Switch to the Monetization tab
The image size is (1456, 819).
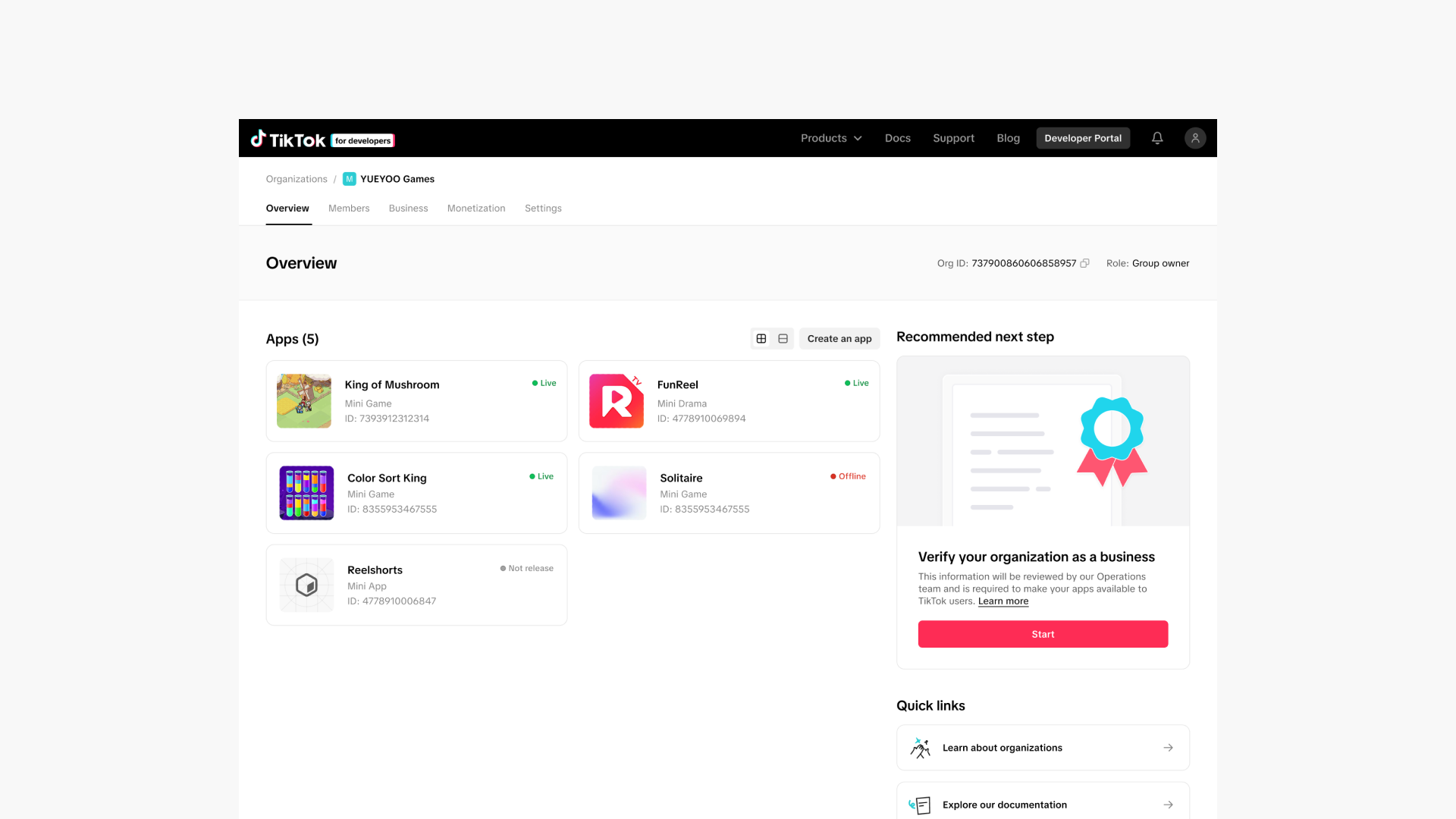(x=476, y=209)
